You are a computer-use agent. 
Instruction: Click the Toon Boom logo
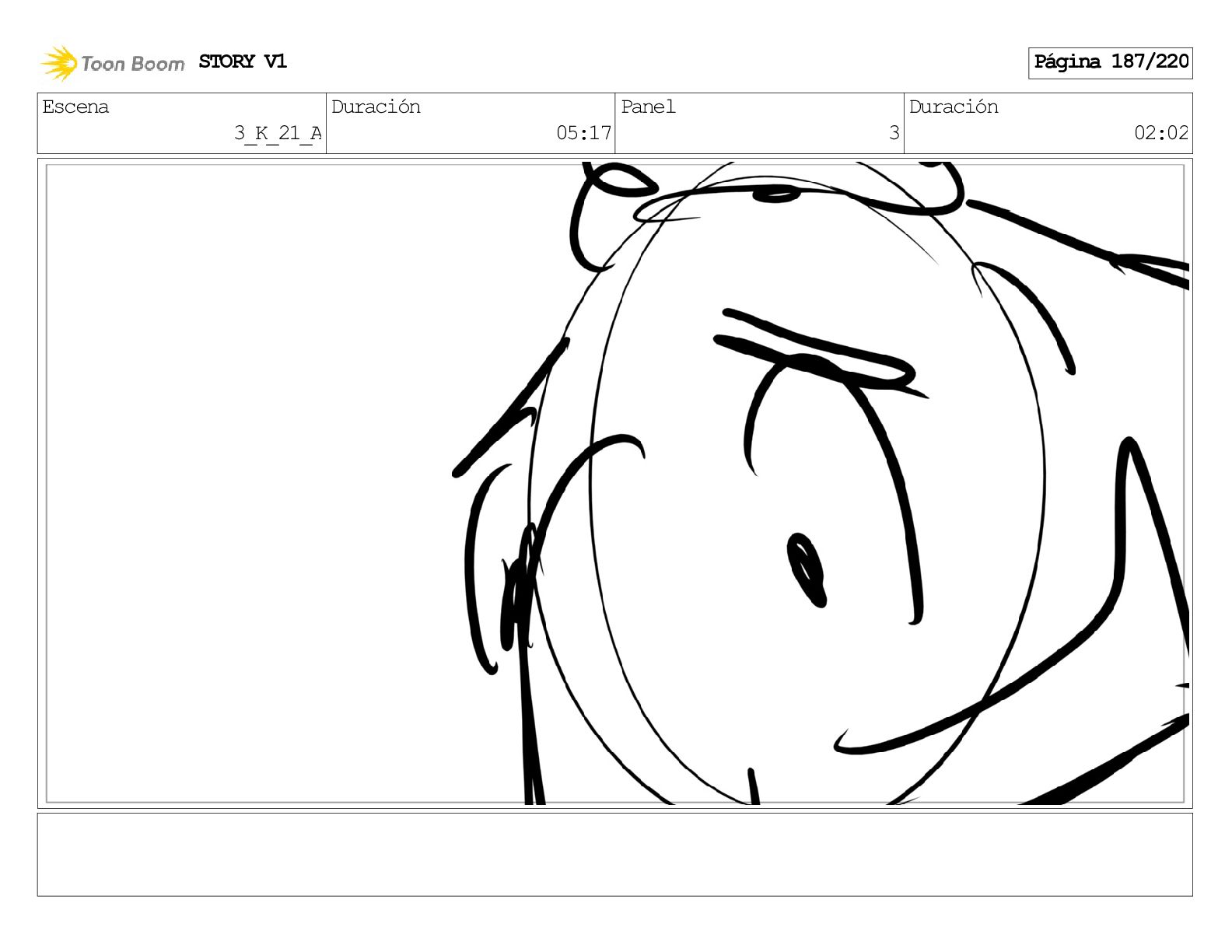(113, 63)
